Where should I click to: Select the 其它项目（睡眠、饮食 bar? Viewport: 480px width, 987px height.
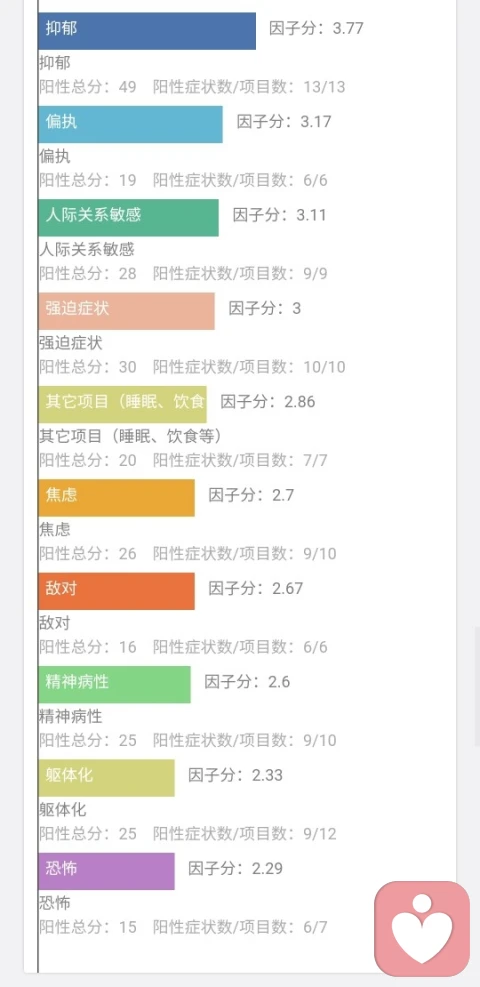point(122,404)
